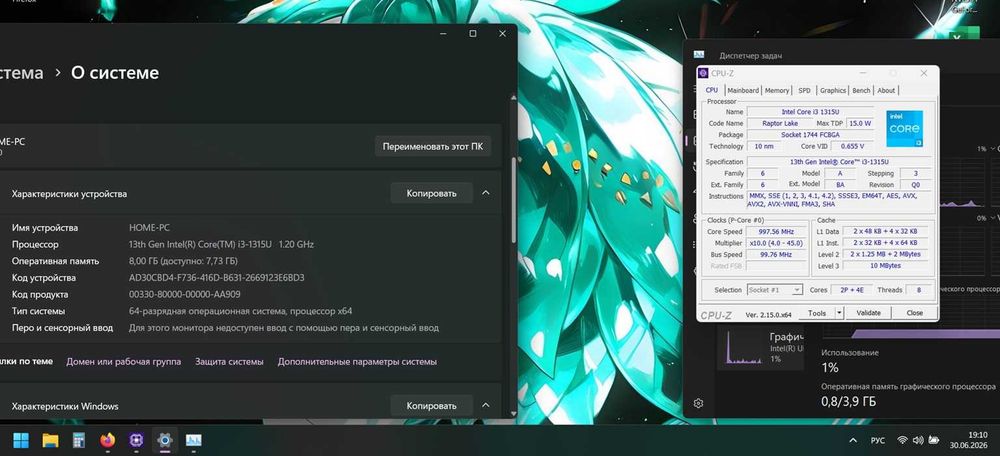Click the battery status tray icon
Viewport: 1000px width, 456px height.
coord(934,440)
